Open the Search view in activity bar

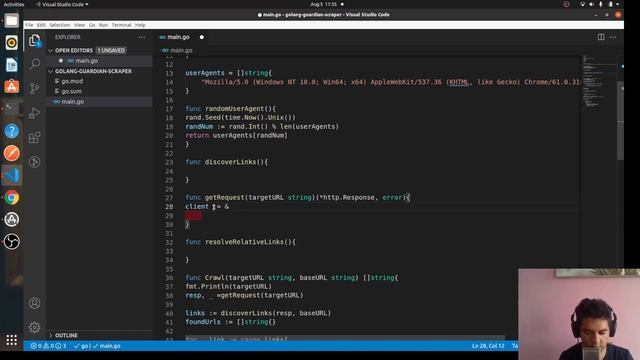(x=35, y=64)
